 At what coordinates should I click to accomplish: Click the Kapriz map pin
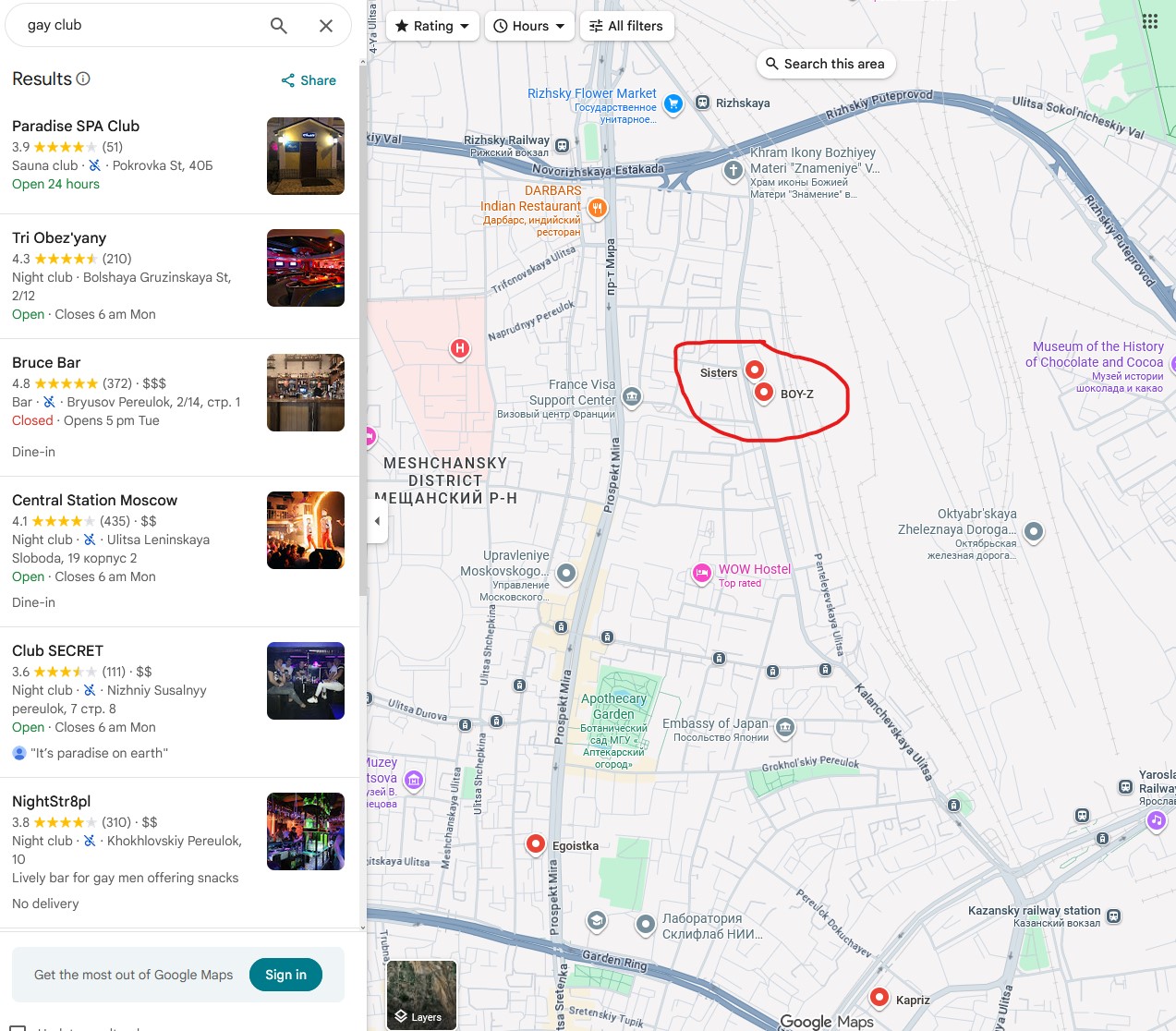point(879,998)
